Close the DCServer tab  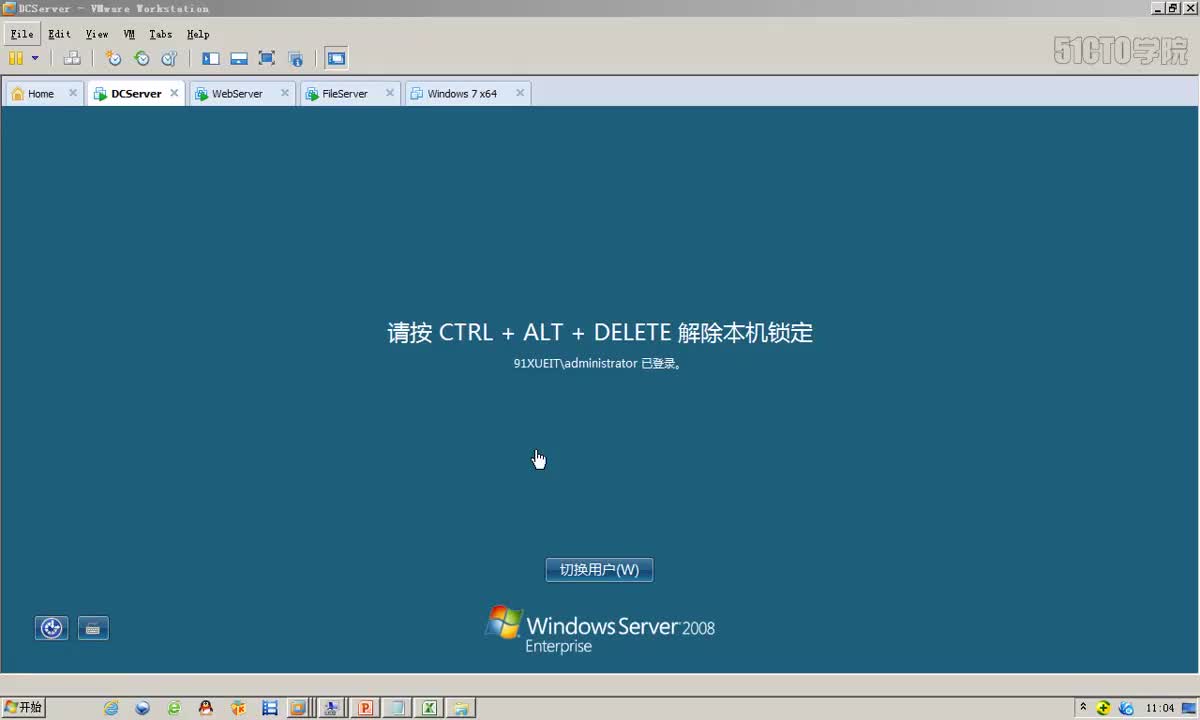(x=174, y=93)
